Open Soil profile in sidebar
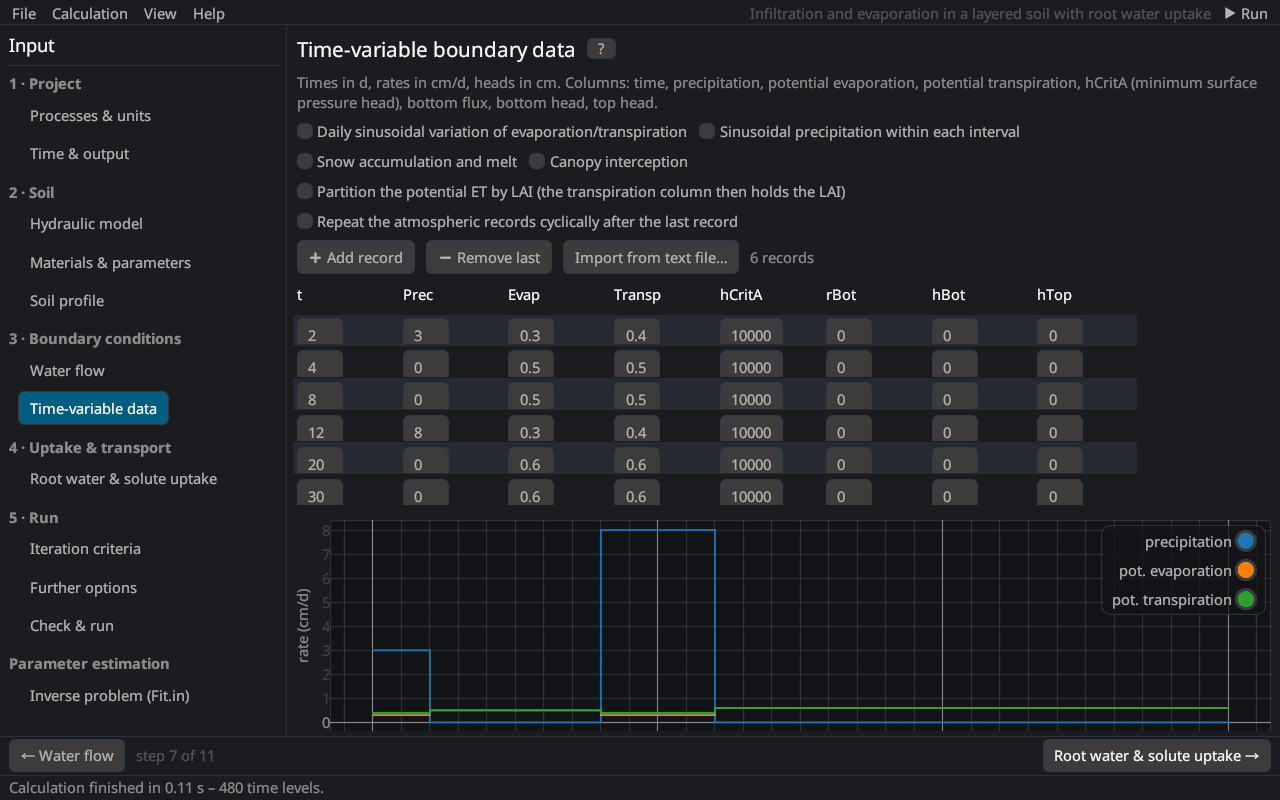 click(x=67, y=301)
